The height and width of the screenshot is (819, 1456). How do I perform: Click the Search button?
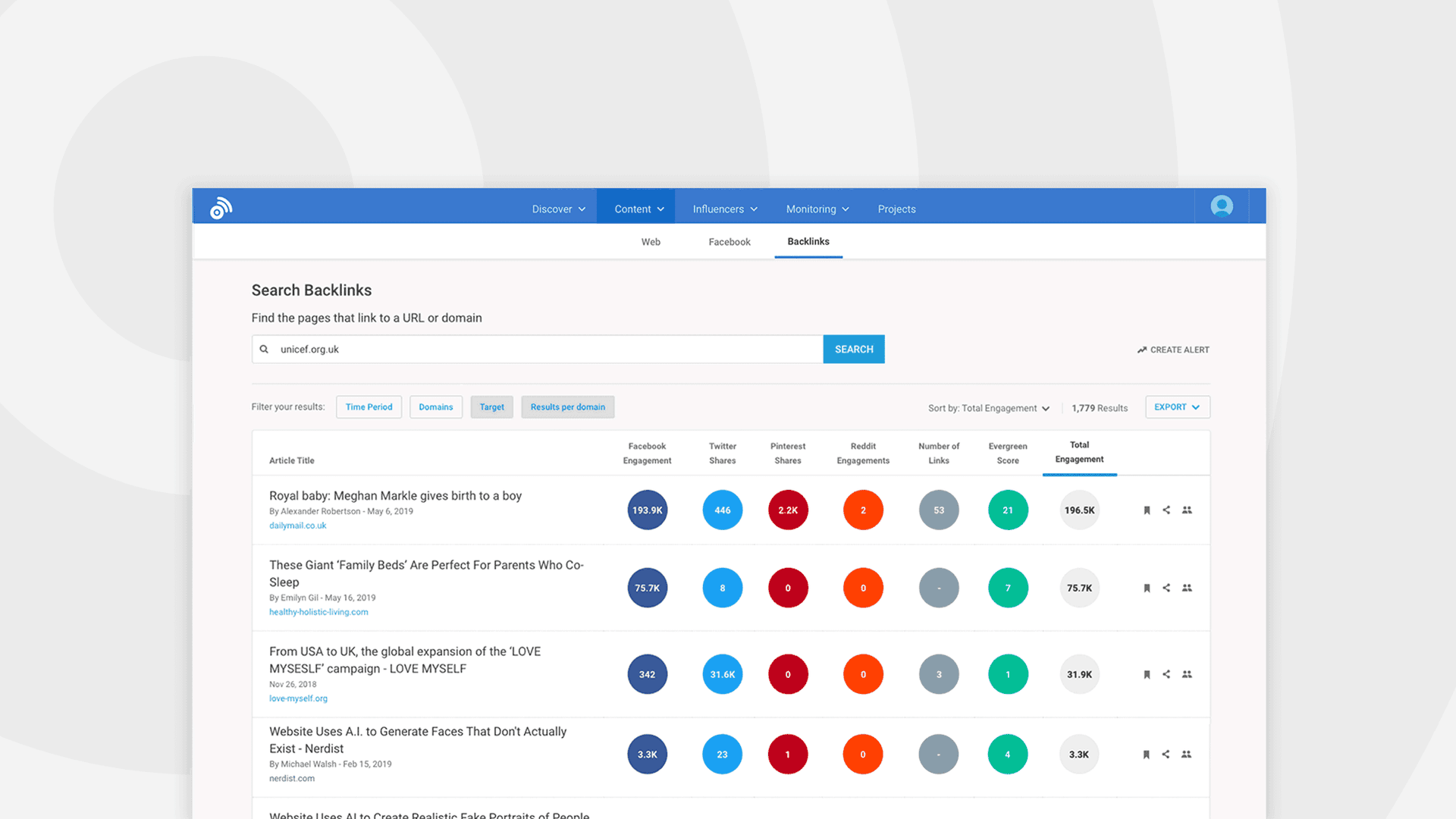854,350
